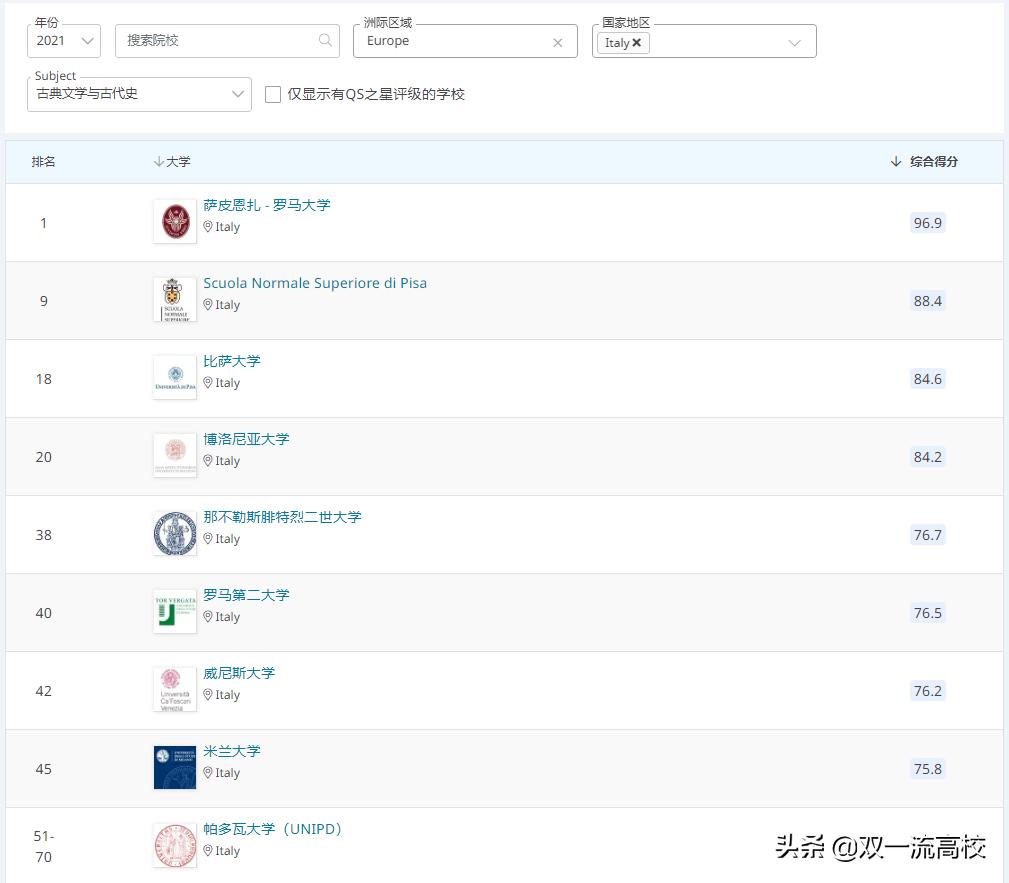Enable the 仅显示有QS之星评级的学校 checkbox
The height and width of the screenshot is (883, 1009).
click(272, 95)
